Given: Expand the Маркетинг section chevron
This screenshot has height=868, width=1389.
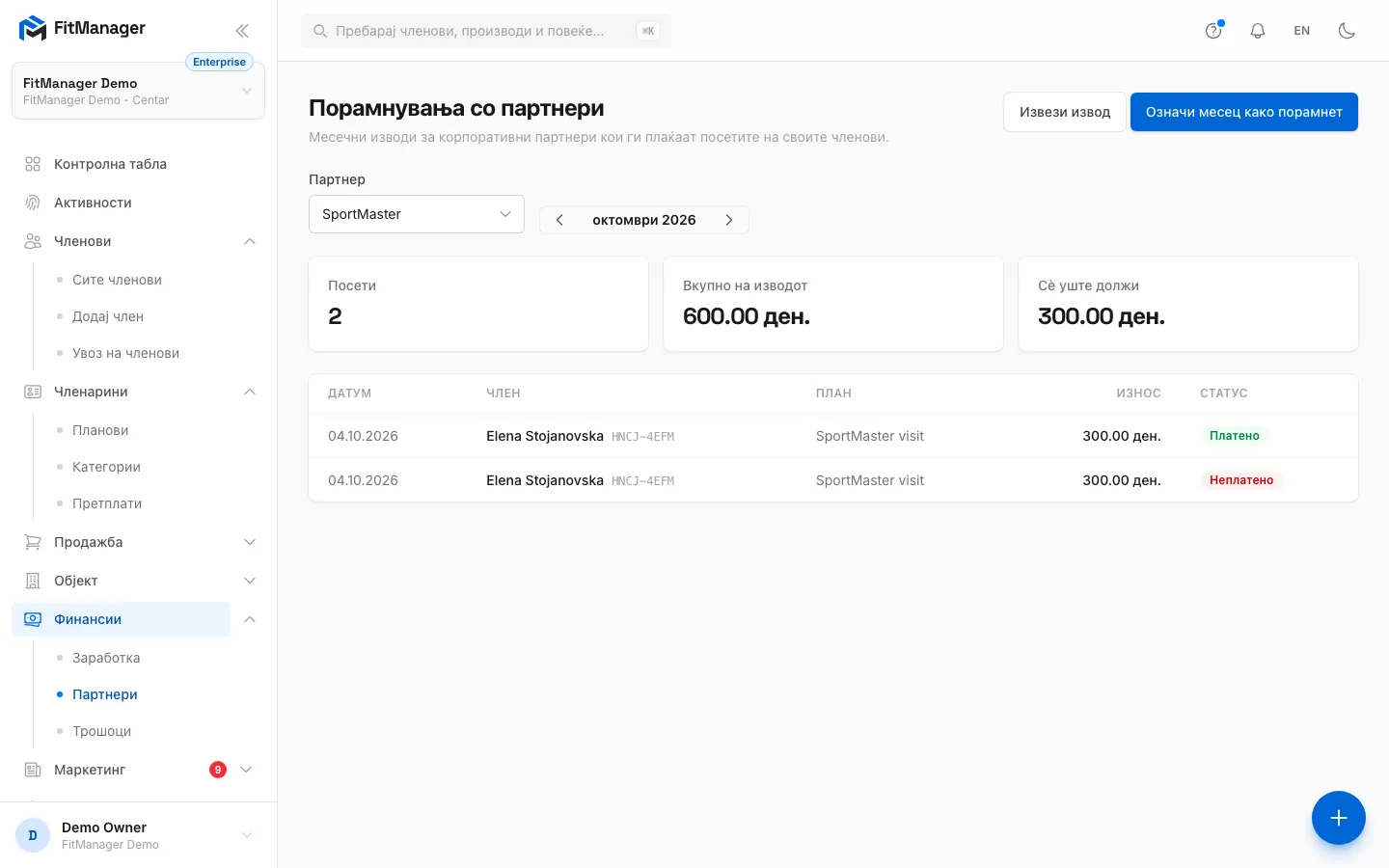Looking at the screenshot, I should tap(246, 770).
